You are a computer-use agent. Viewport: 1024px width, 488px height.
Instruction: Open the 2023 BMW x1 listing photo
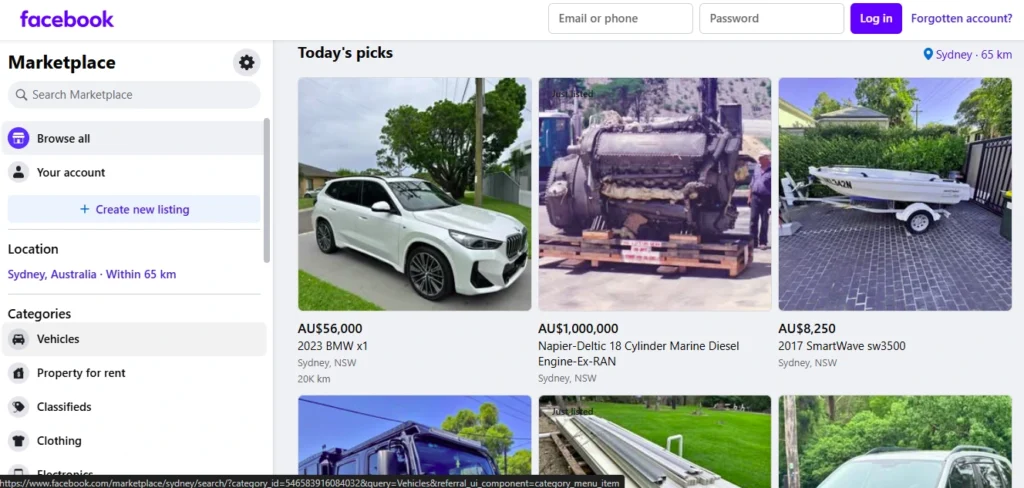[x=415, y=194]
